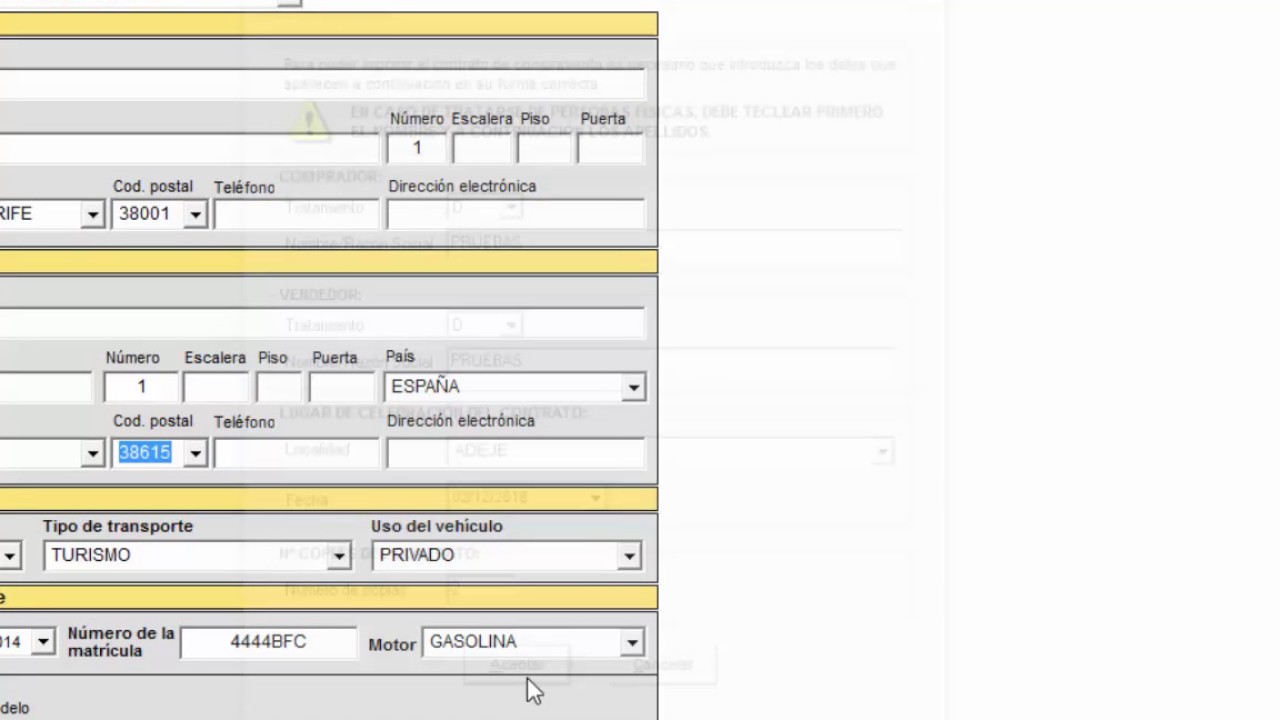Click Dirección electrónica field beside postal code 38001
Image resolution: width=1280 pixels, height=720 pixels.
click(x=515, y=214)
